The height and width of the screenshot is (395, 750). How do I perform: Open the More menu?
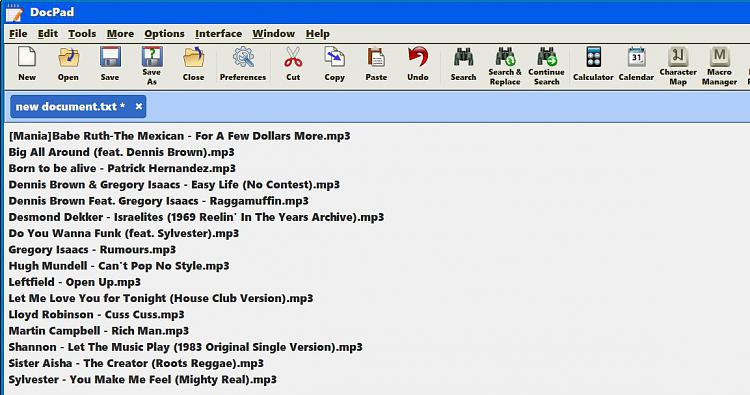pyautogui.click(x=120, y=33)
